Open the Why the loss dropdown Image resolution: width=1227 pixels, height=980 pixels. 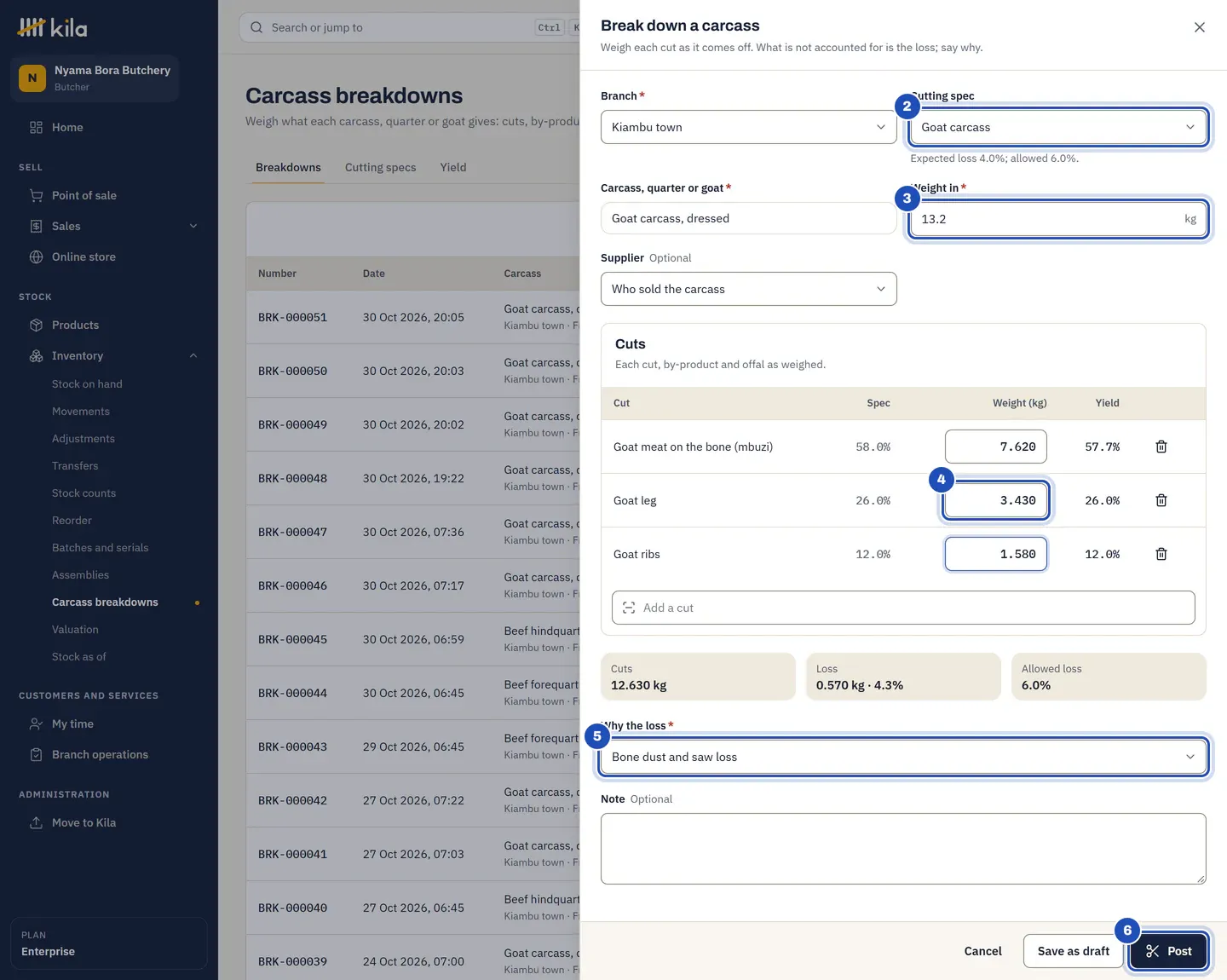[x=903, y=757]
